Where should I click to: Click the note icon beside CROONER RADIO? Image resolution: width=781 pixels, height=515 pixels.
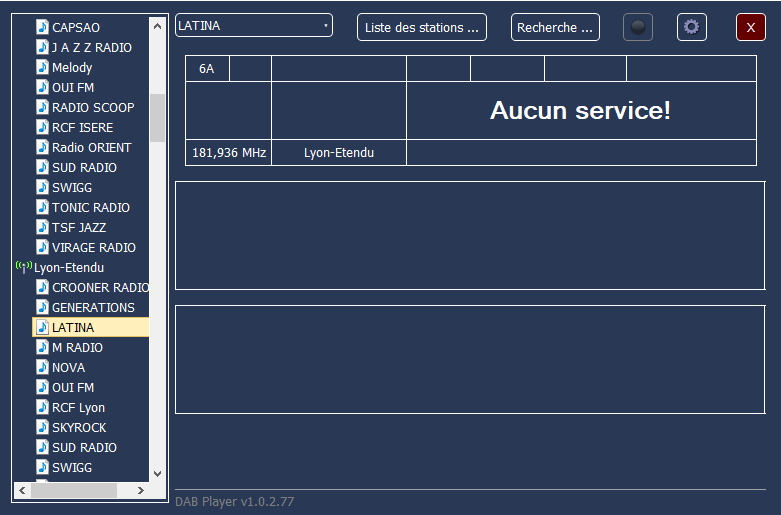pos(42,287)
